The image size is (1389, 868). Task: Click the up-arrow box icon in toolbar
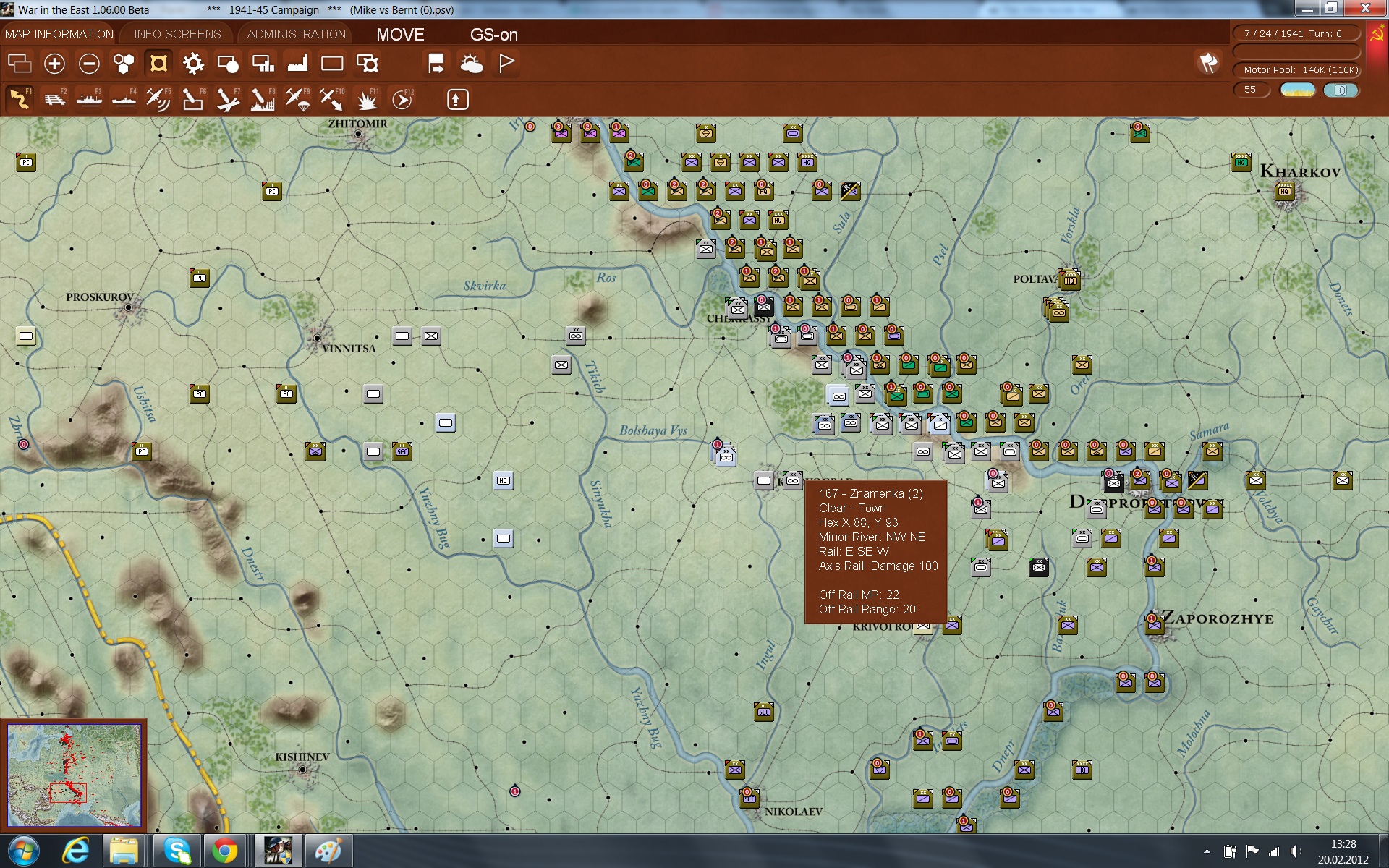coord(457,99)
